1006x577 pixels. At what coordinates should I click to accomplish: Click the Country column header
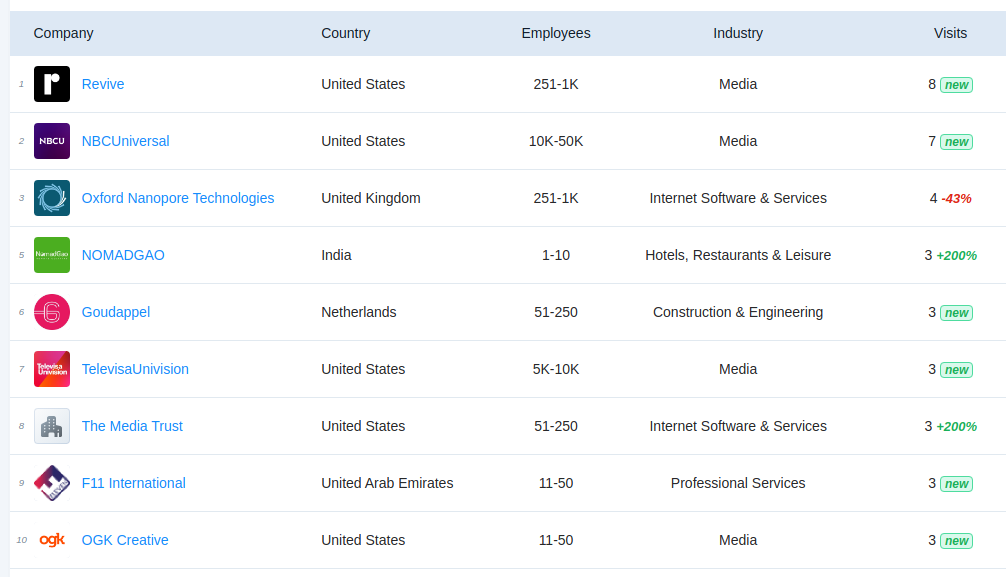345,33
